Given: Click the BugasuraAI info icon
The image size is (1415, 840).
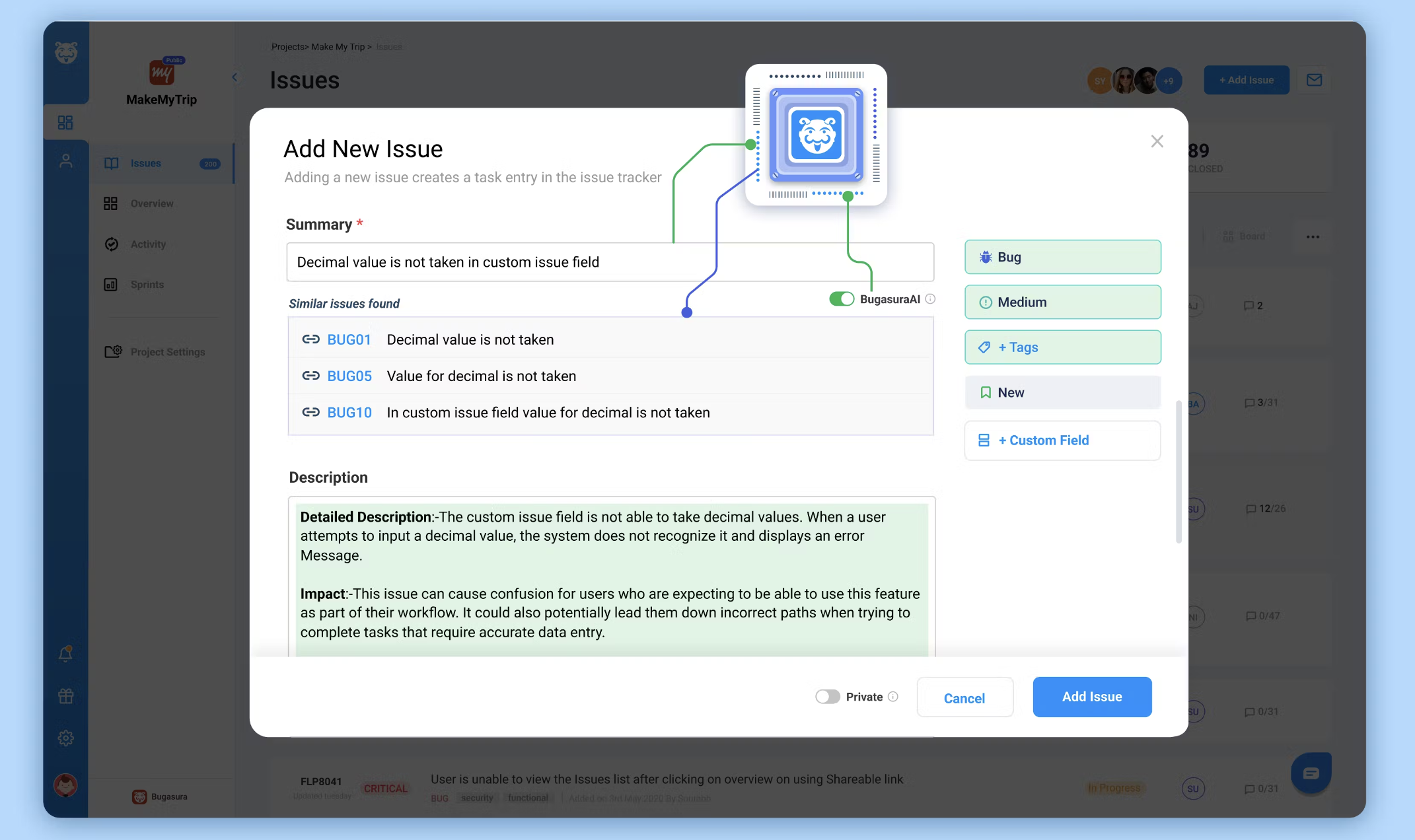Looking at the screenshot, I should (930, 299).
